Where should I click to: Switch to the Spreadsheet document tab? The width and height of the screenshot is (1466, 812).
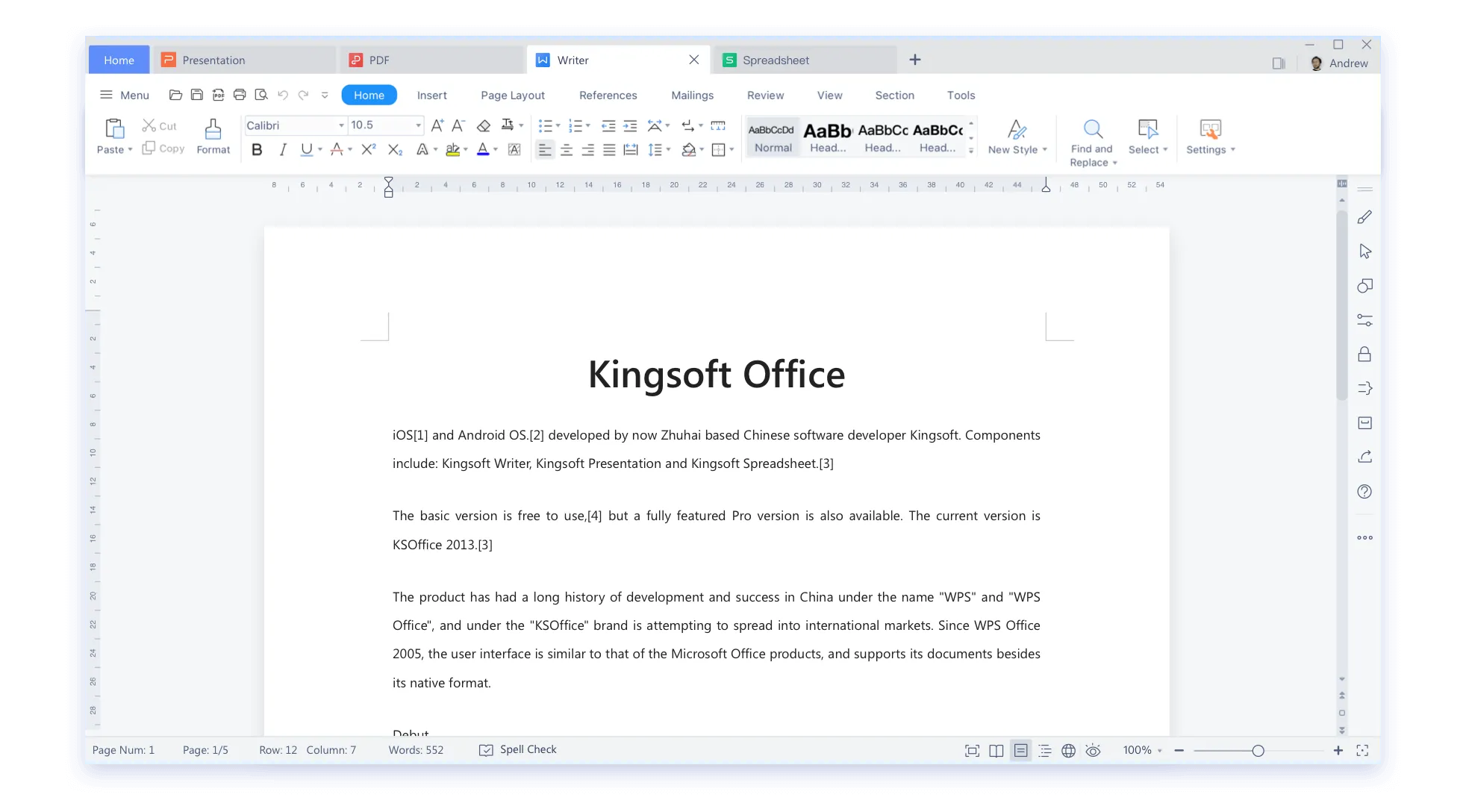[x=775, y=60]
